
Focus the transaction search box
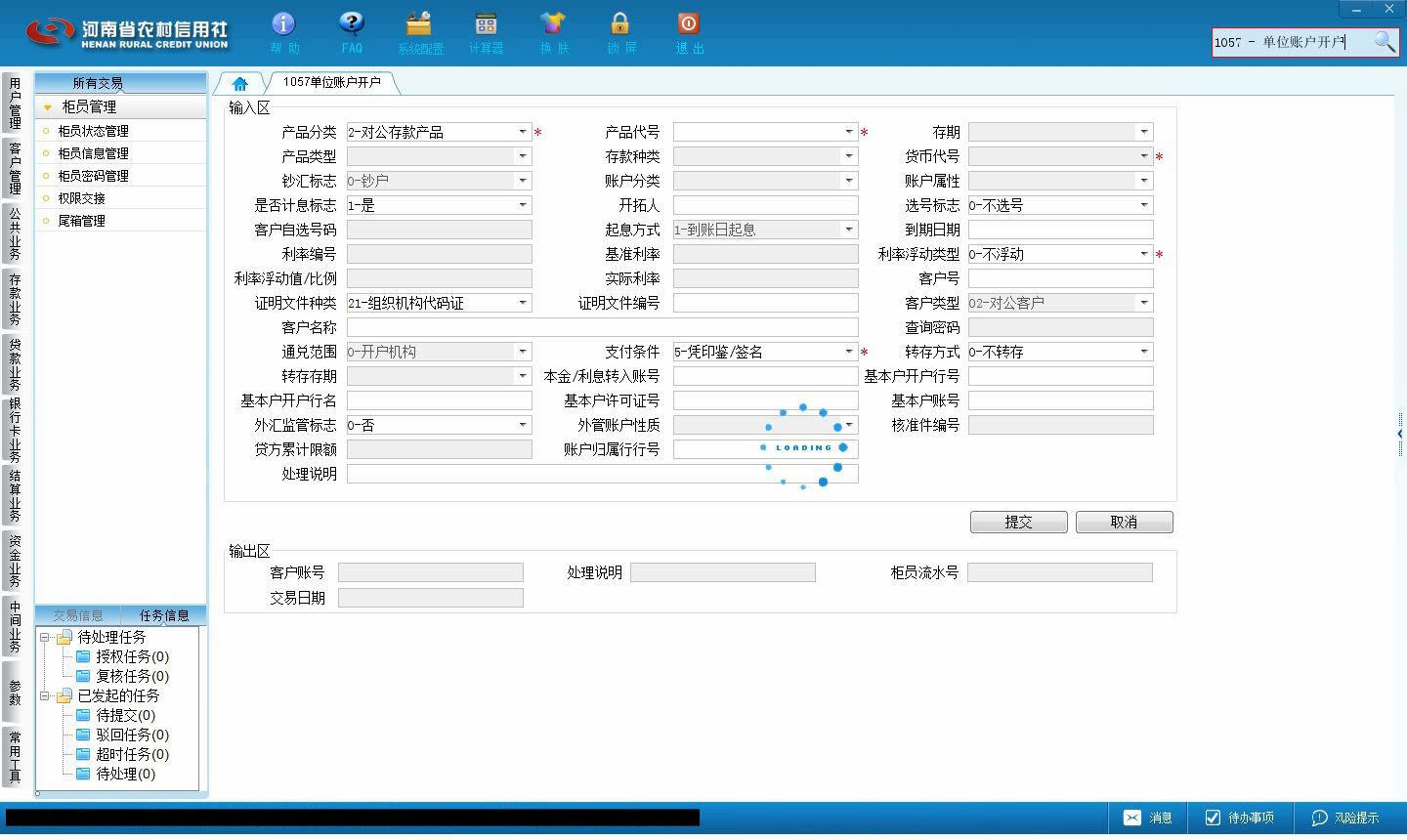click(x=1292, y=42)
